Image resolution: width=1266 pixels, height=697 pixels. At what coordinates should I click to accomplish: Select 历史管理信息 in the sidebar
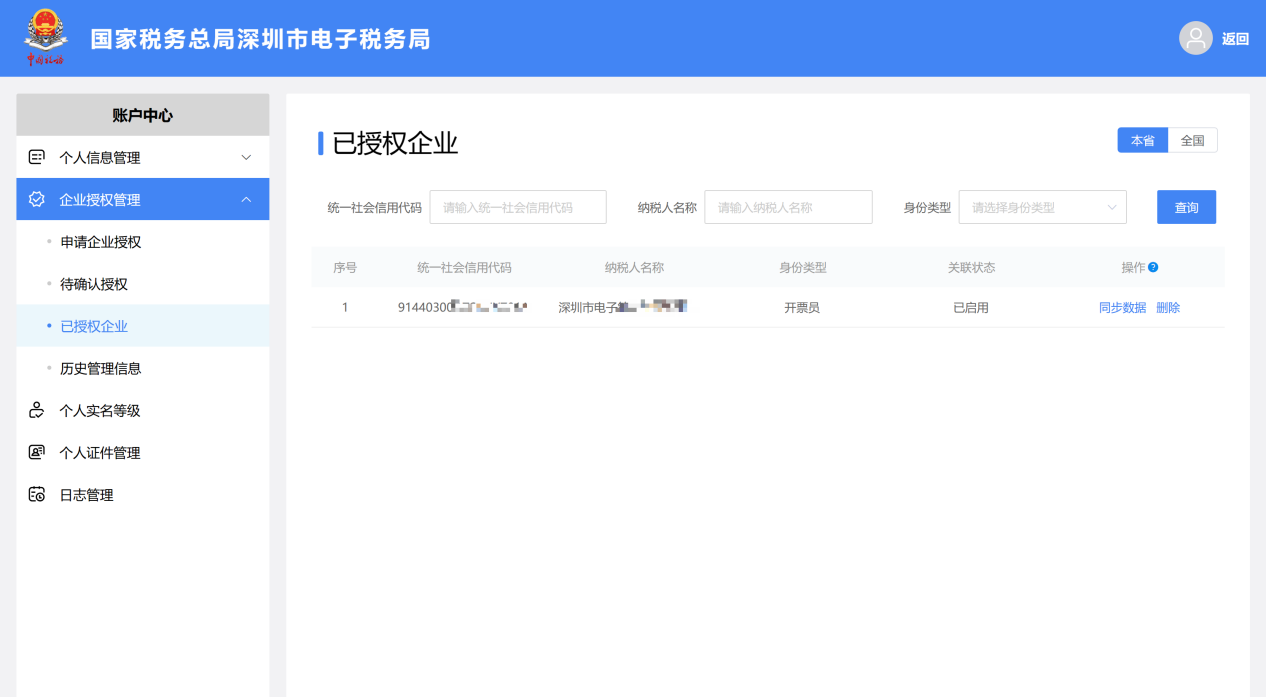pos(101,368)
